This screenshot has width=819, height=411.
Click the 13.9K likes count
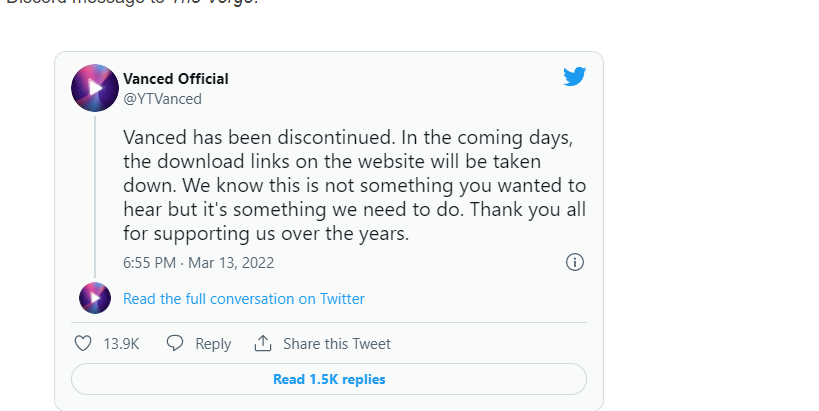click(x=121, y=344)
